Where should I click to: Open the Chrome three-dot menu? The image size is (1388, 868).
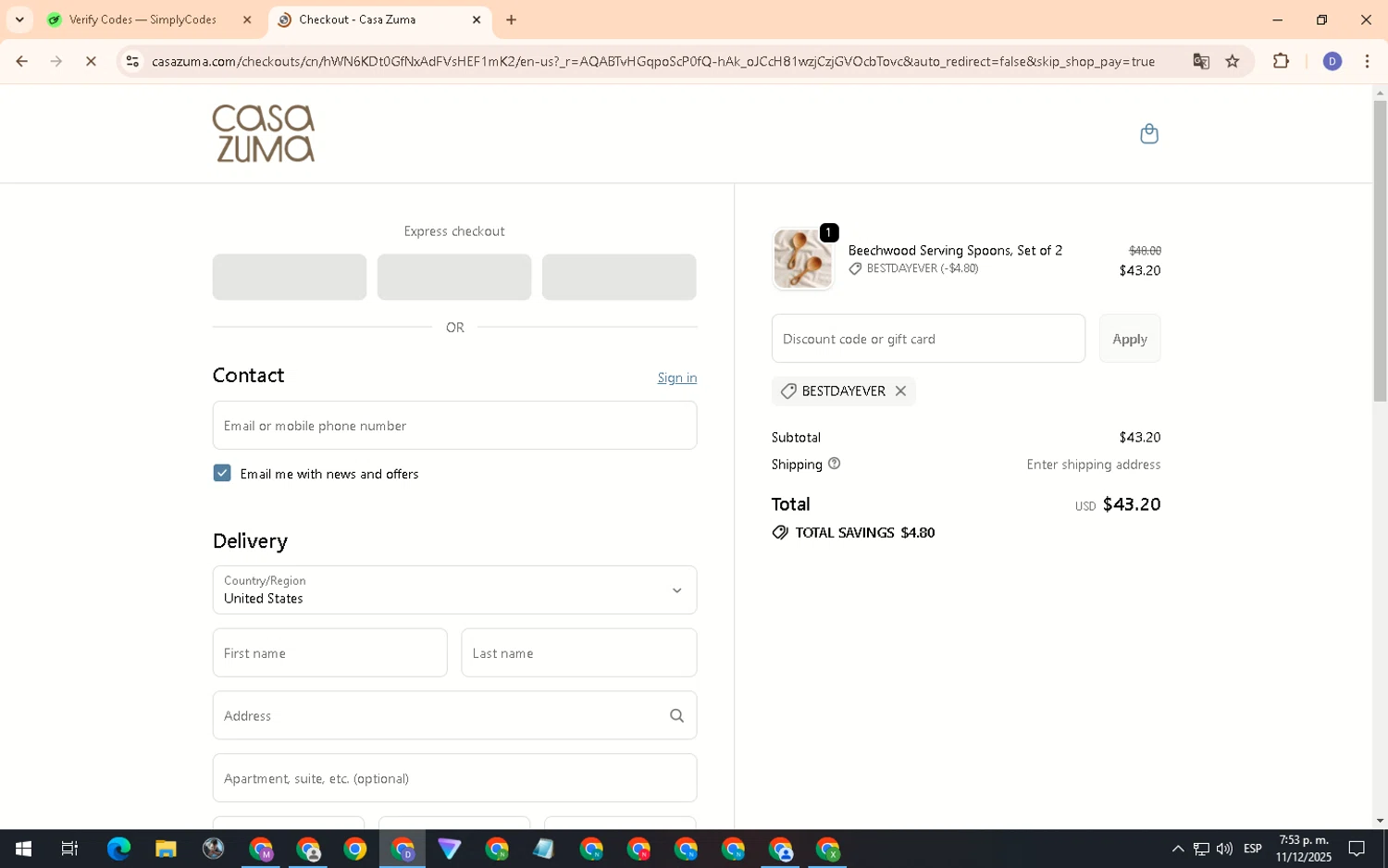[x=1368, y=61]
